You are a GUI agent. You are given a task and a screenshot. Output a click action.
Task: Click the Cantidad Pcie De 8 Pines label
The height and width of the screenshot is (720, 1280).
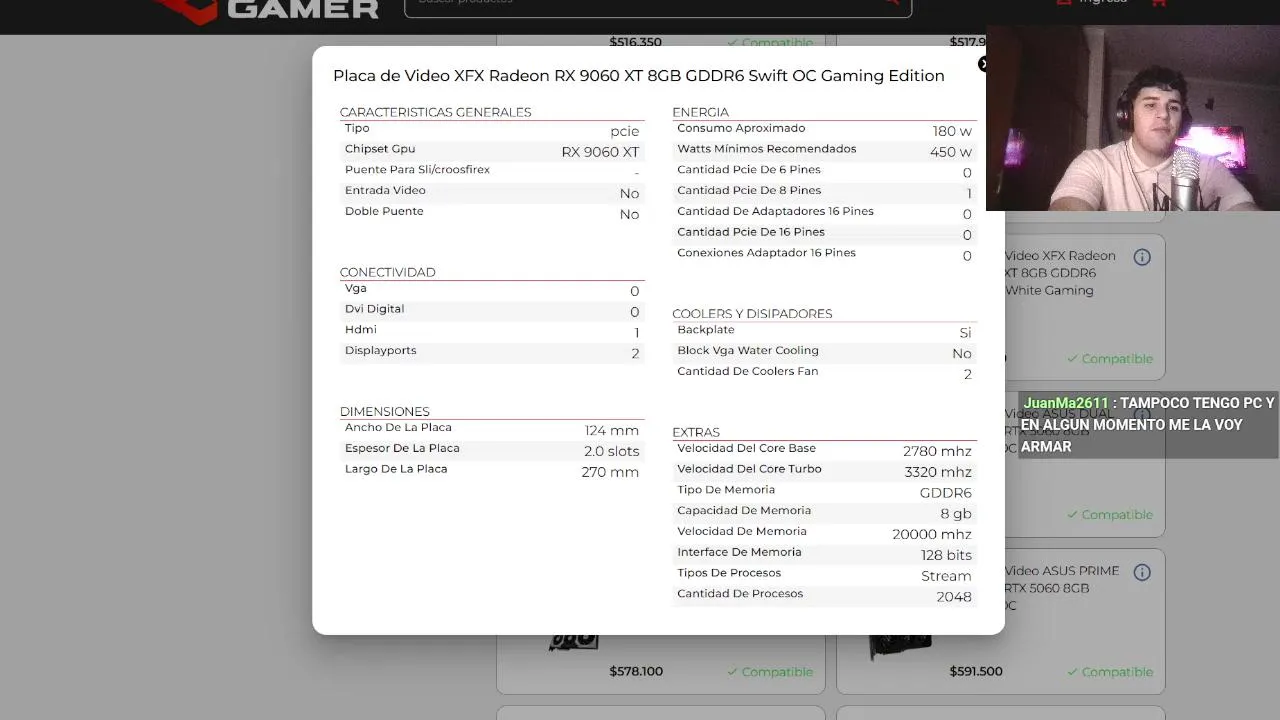point(749,190)
